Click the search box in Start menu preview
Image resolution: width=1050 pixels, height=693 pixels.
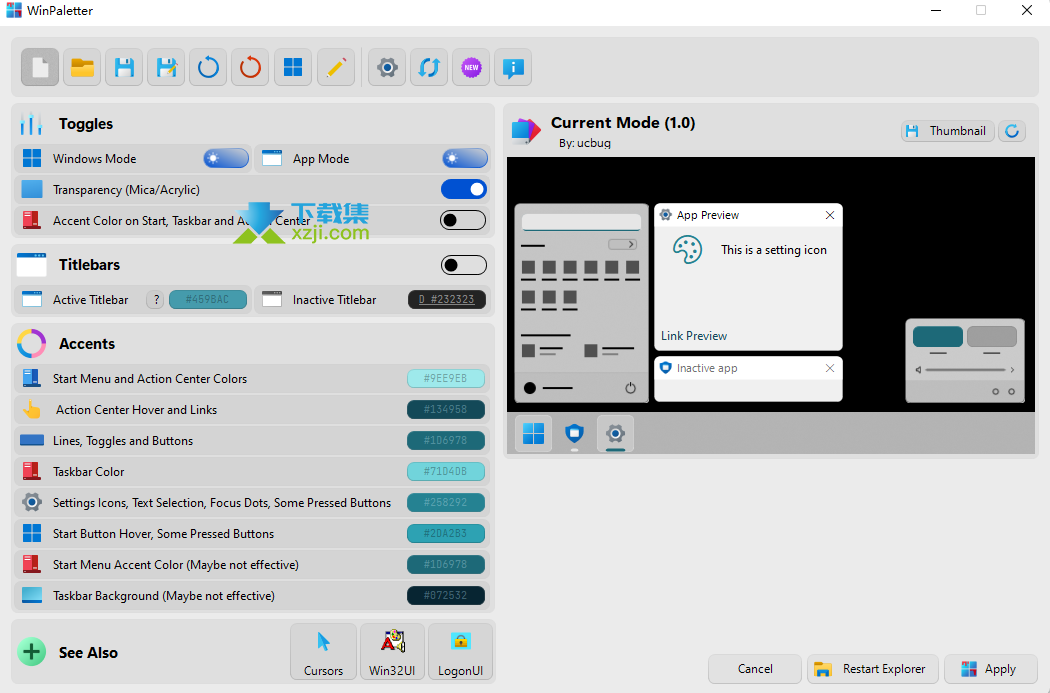click(581, 222)
